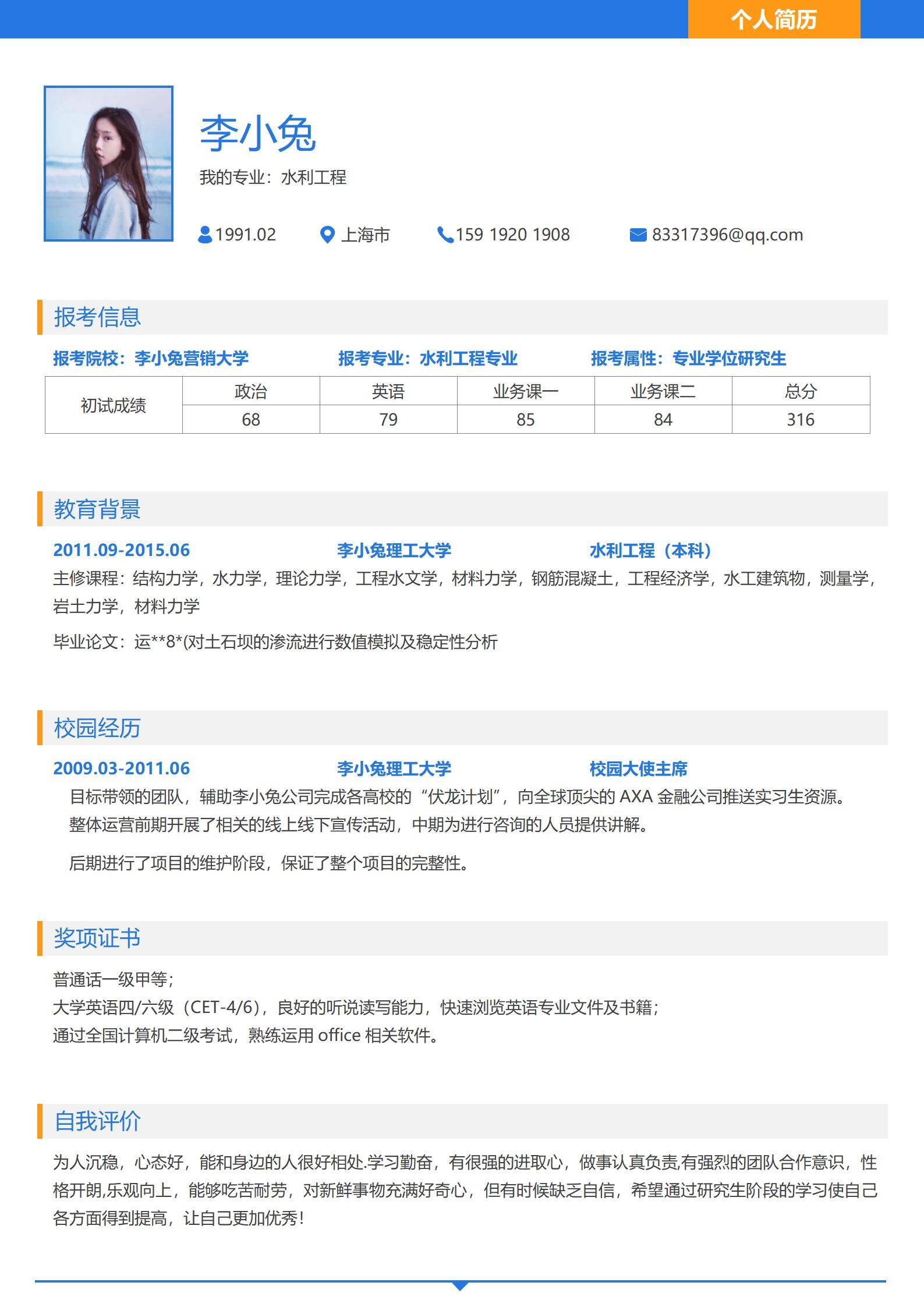Click the blue triangle marker on the bottom line
Screen dimensions: 924x1307
click(x=460, y=1285)
